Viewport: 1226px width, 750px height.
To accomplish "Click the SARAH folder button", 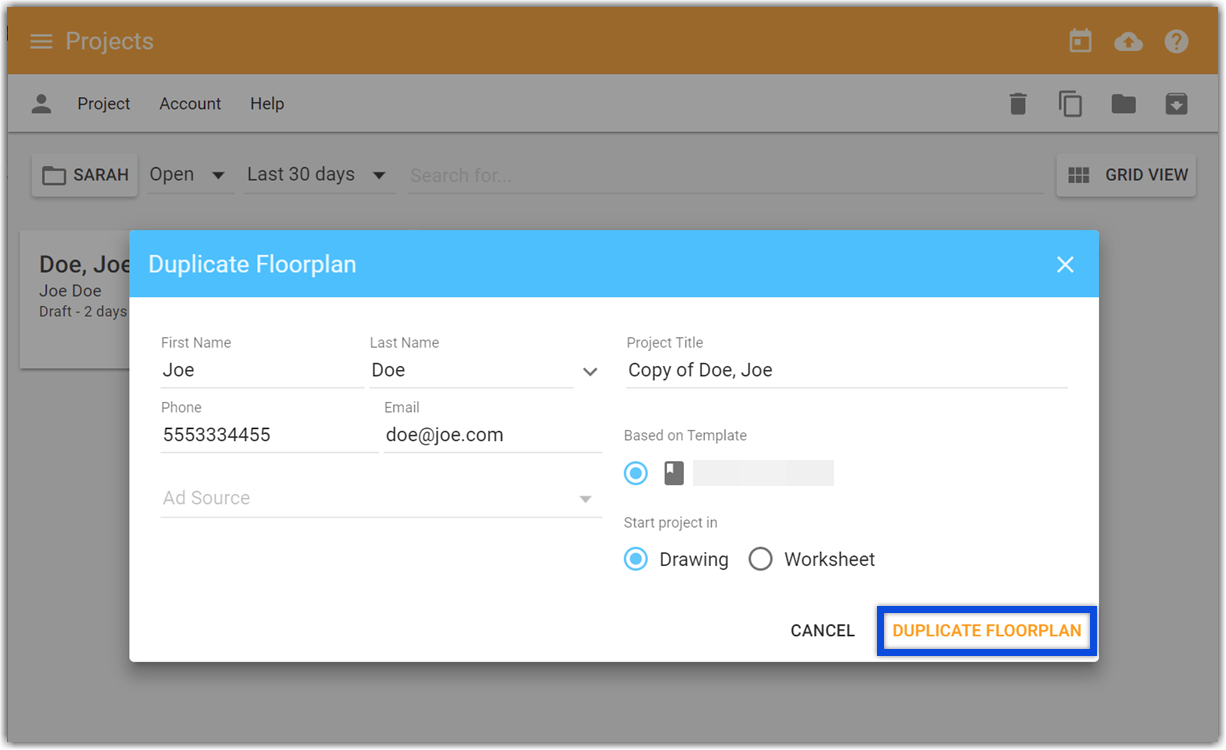I will coord(85,175).
